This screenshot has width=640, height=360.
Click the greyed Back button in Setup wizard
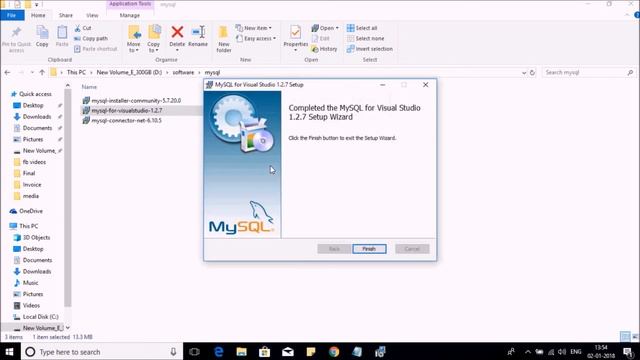[x=334, y=249]
